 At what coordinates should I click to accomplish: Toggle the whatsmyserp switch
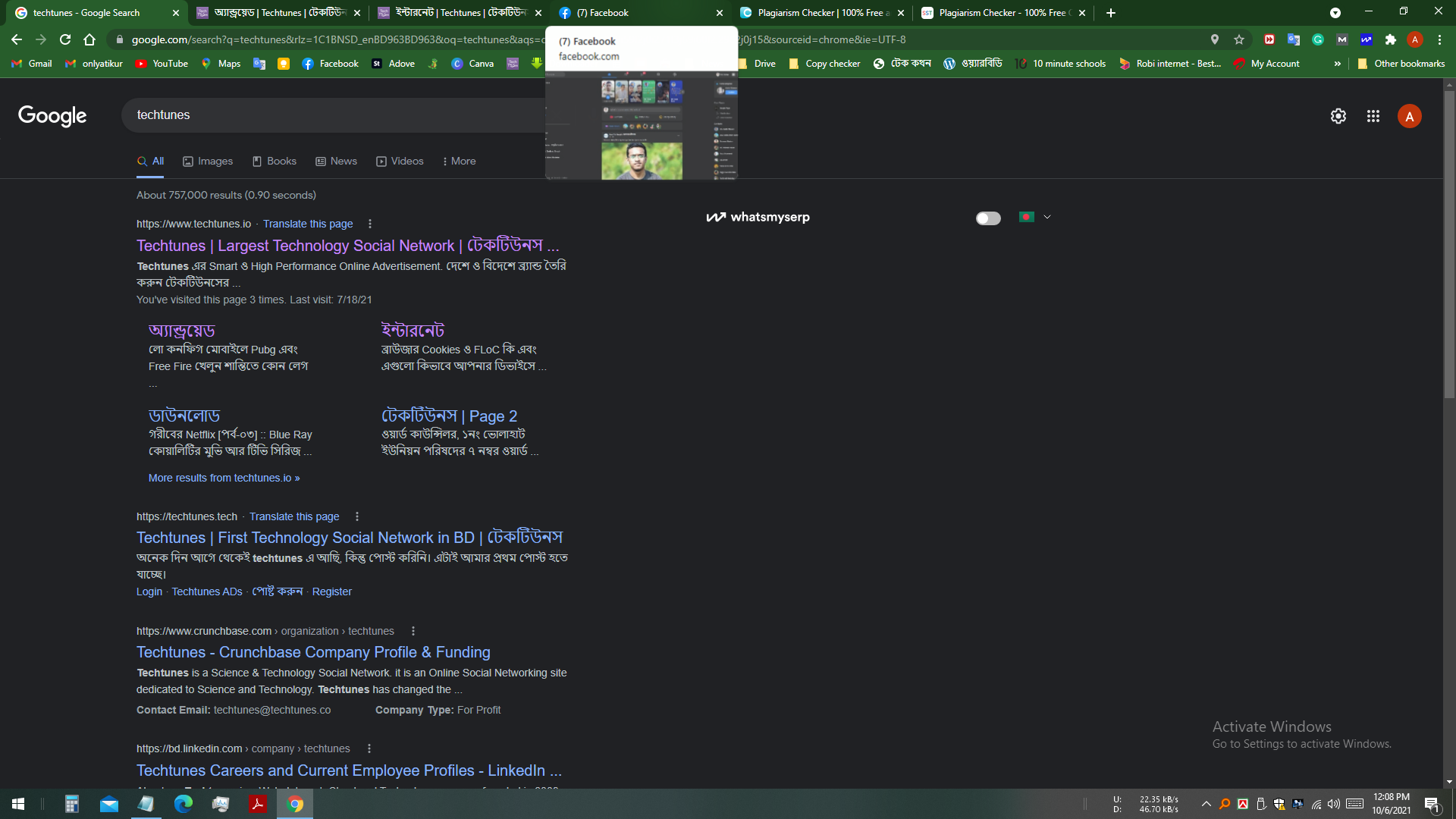pos(987,218)
